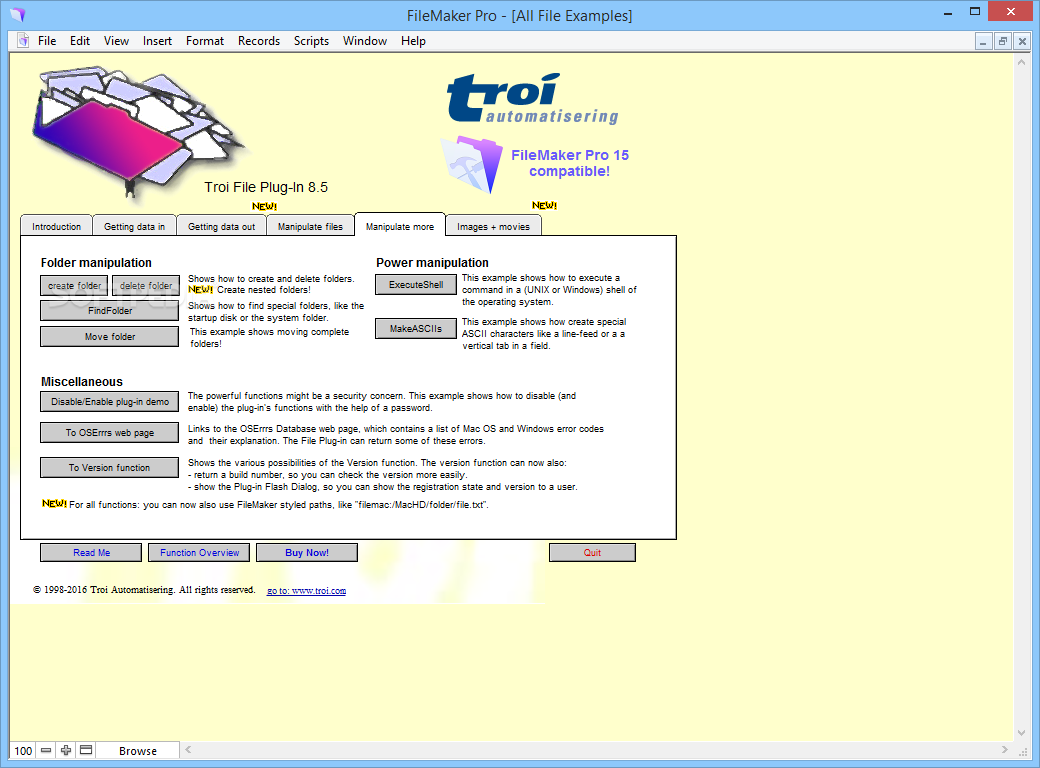Click the zoom in plus icon
1040x768 pixels.
pos(66,750)
